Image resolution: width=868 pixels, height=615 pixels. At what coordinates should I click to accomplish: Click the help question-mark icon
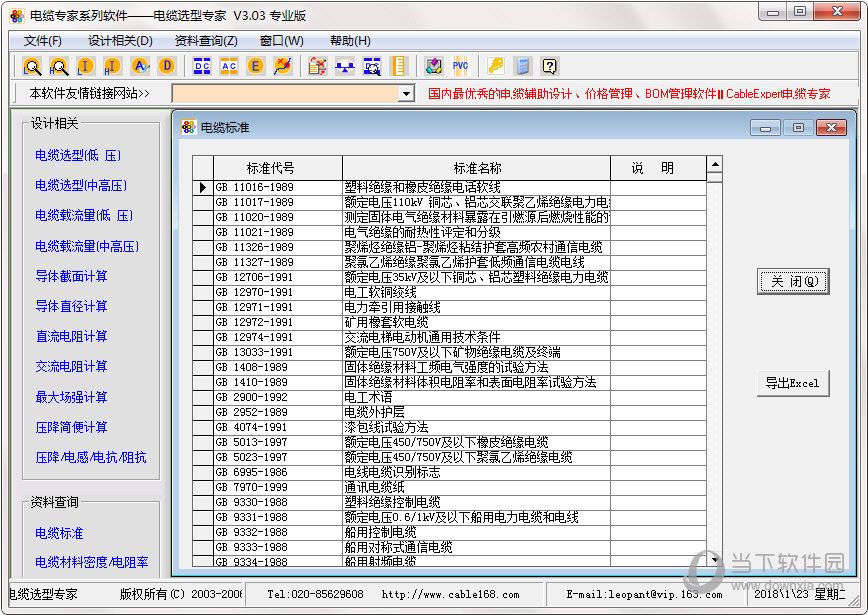549,66
